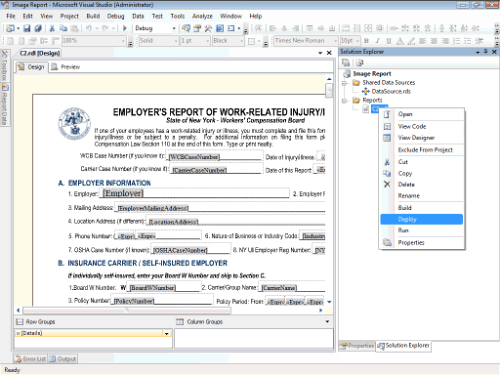The width and height of the screenshot is (500, 375).
Task: Click the [WCBCaseNumber] field placeholder
Action: [194, 157]
